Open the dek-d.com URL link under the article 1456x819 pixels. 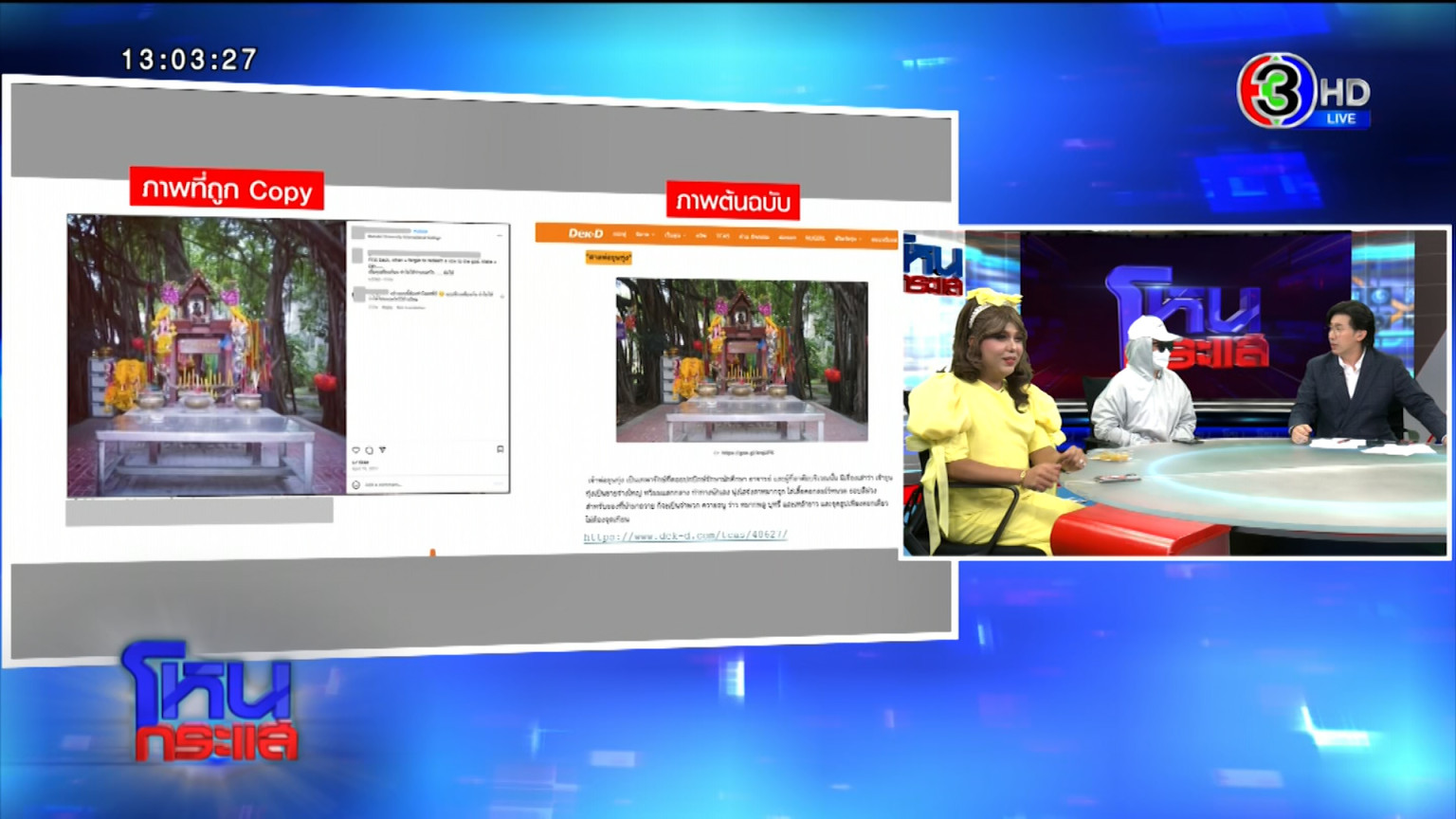(x=685, y=536)
